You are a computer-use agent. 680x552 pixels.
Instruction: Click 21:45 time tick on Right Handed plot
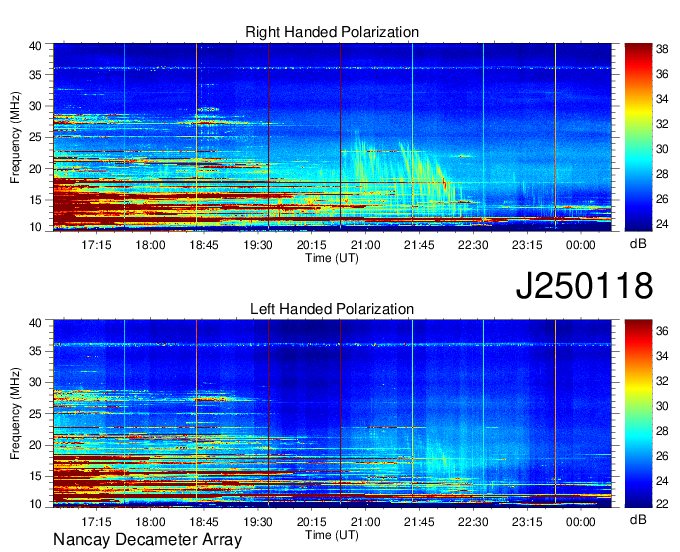point(419,245)
